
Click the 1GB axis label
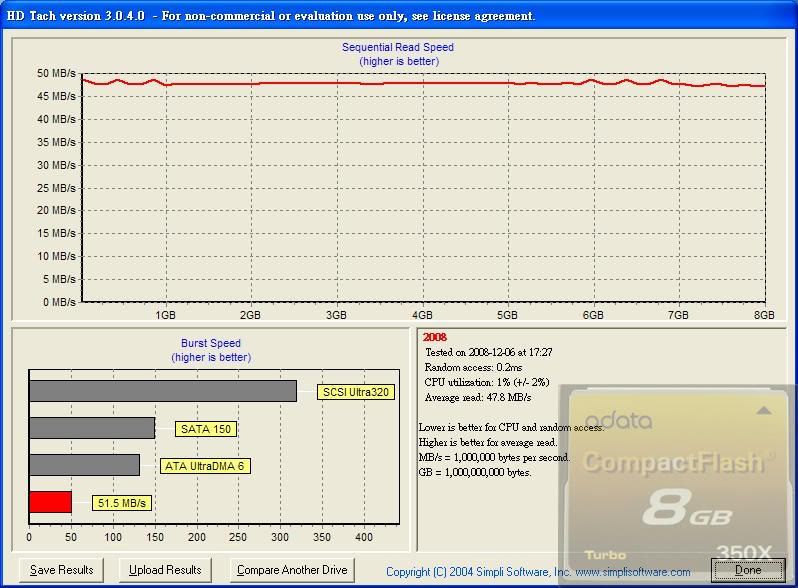pyautogui.click(x=165, y=315)
